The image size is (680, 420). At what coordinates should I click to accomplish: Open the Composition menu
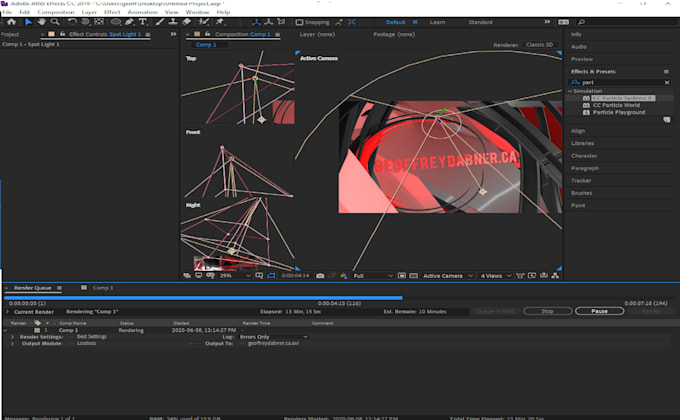pyautogui.click(x=56, y=12)
